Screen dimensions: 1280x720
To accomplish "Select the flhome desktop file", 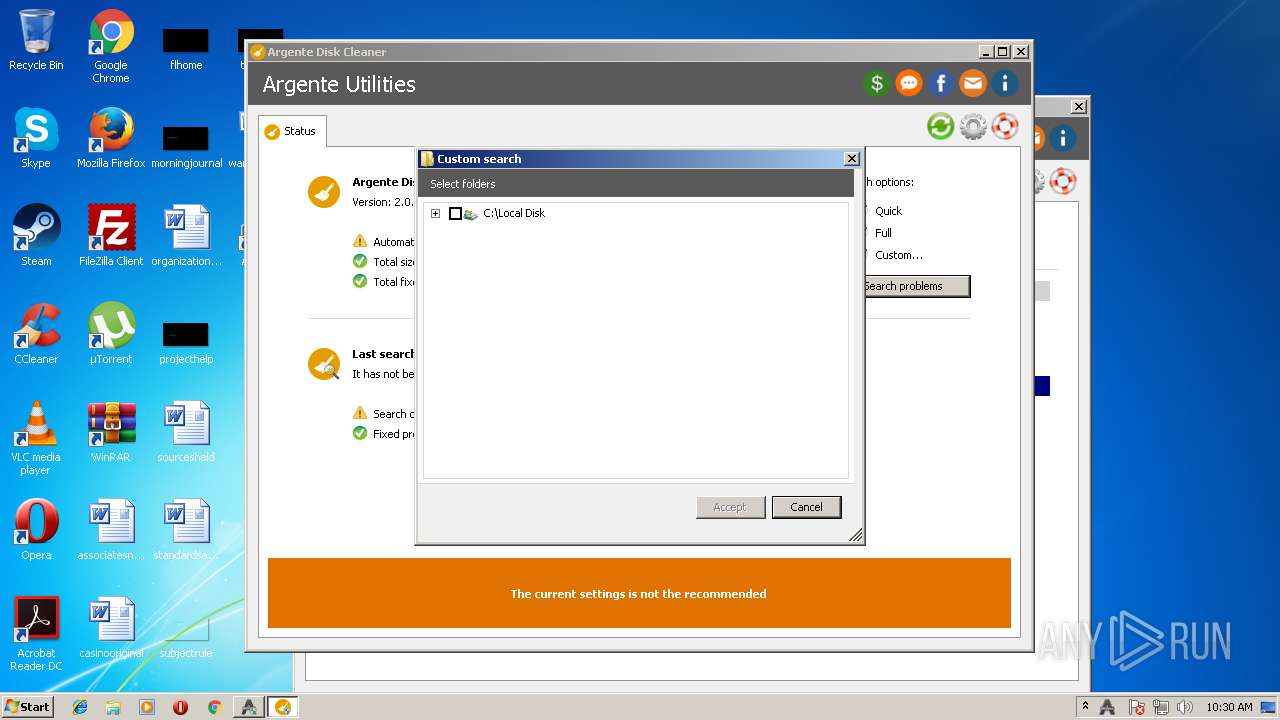I will coord(186,48).
